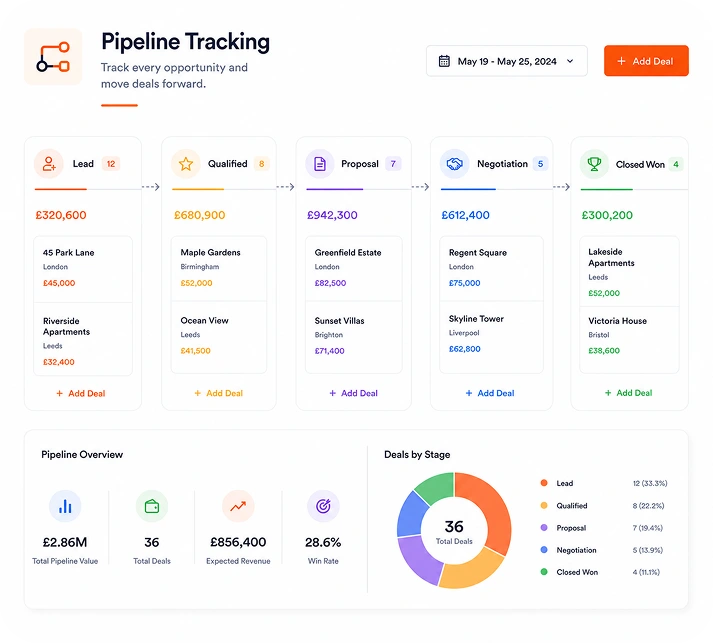
Task: Click the Deals by Stage heading
Action: 417,454
